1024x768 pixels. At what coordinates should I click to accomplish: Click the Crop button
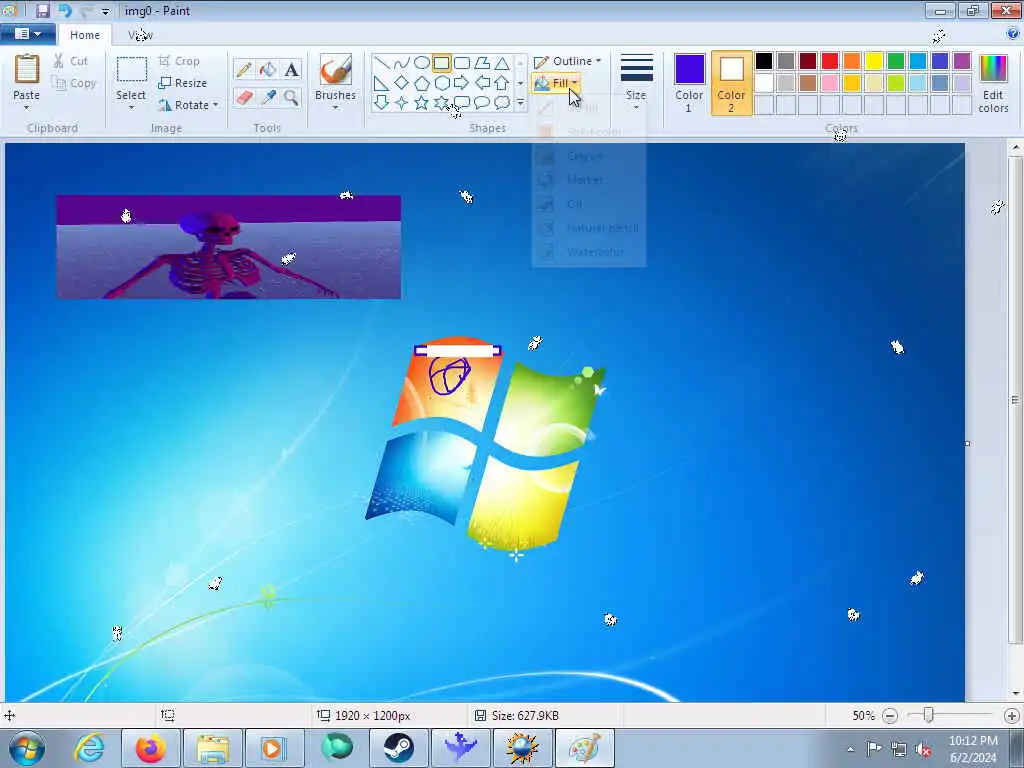179,61
